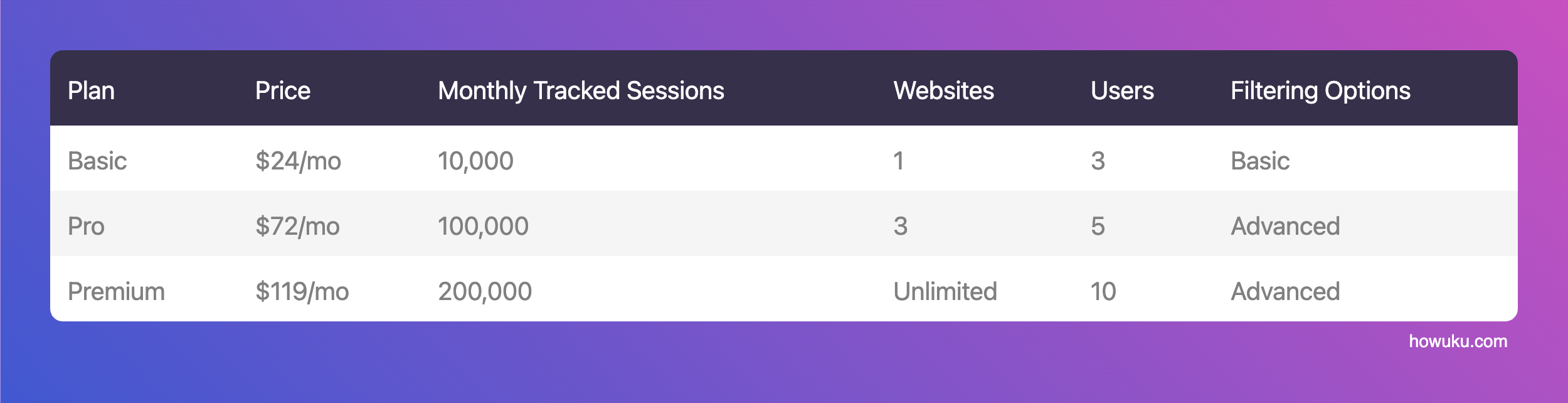
Task: Click the Unlimited websites cell
Action: [945, 292]
